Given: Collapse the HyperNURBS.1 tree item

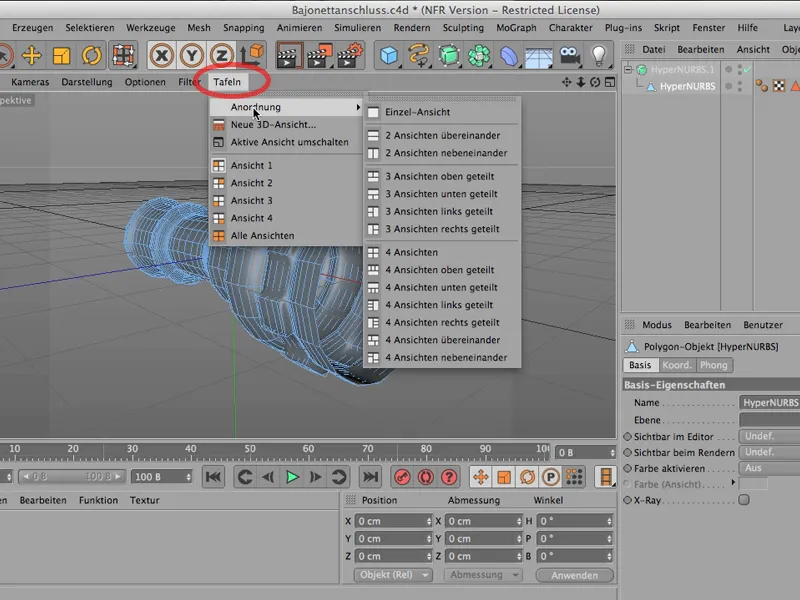Looking at the screenshot, I should pyautogui.click(x=628, y=70).
